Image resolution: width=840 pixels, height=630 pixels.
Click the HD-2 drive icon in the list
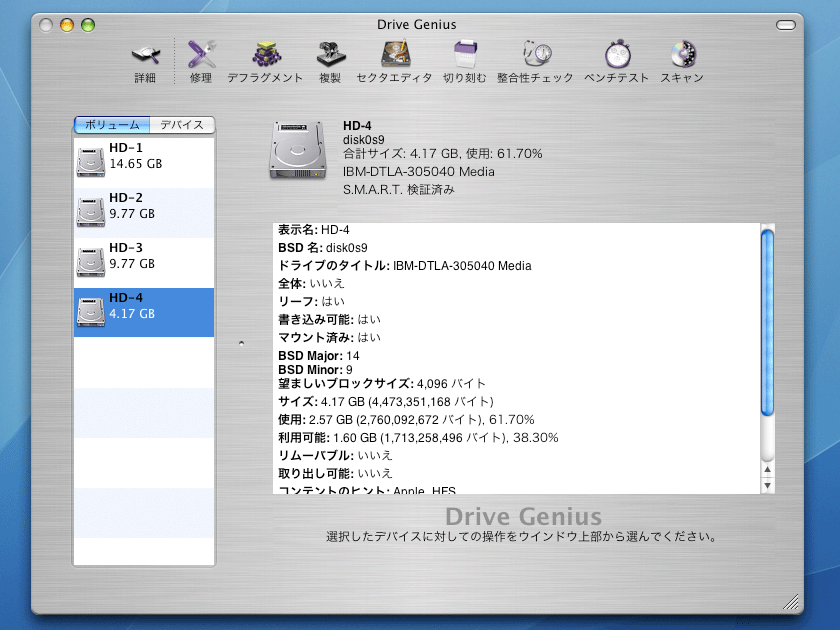tap(91, 212)
